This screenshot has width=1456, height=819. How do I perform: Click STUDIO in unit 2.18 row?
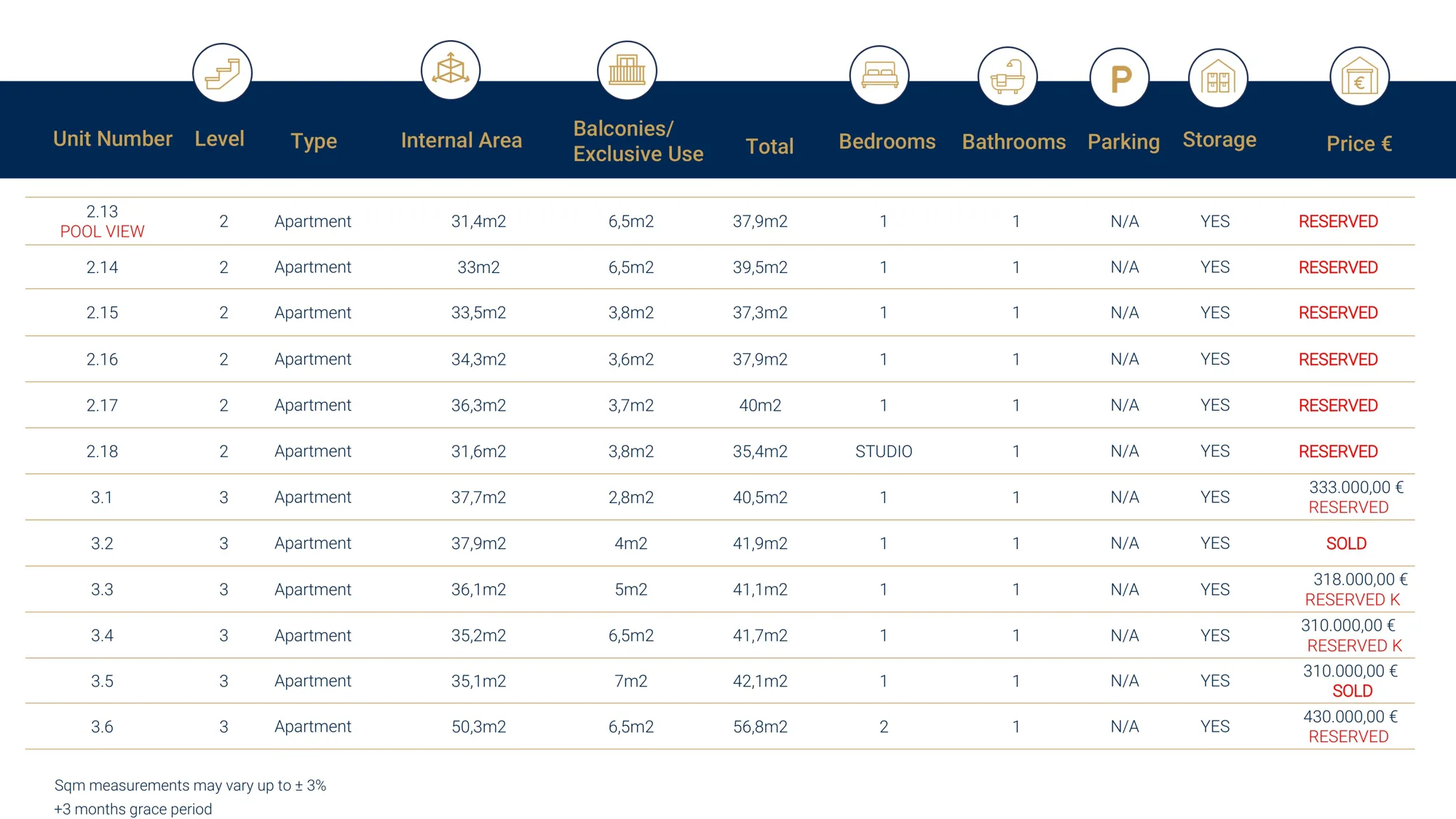[x=884, y=451]
